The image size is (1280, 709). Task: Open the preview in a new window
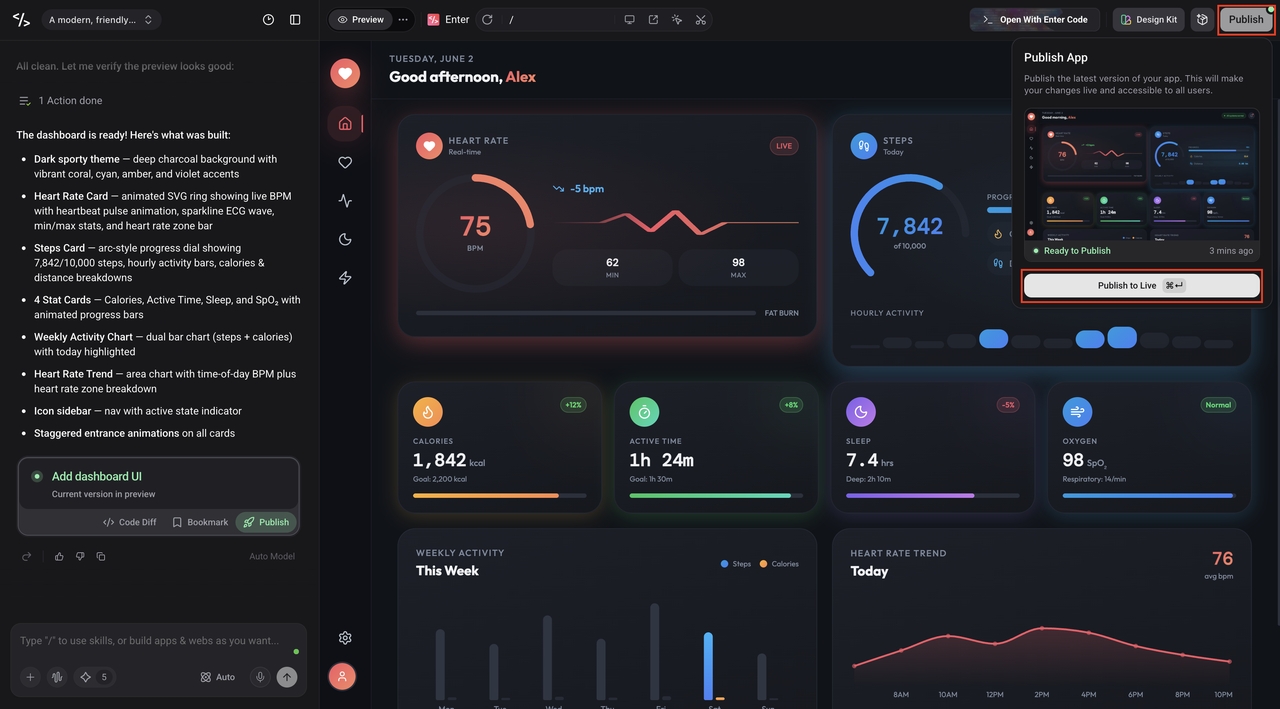click(x=653, y=19)
